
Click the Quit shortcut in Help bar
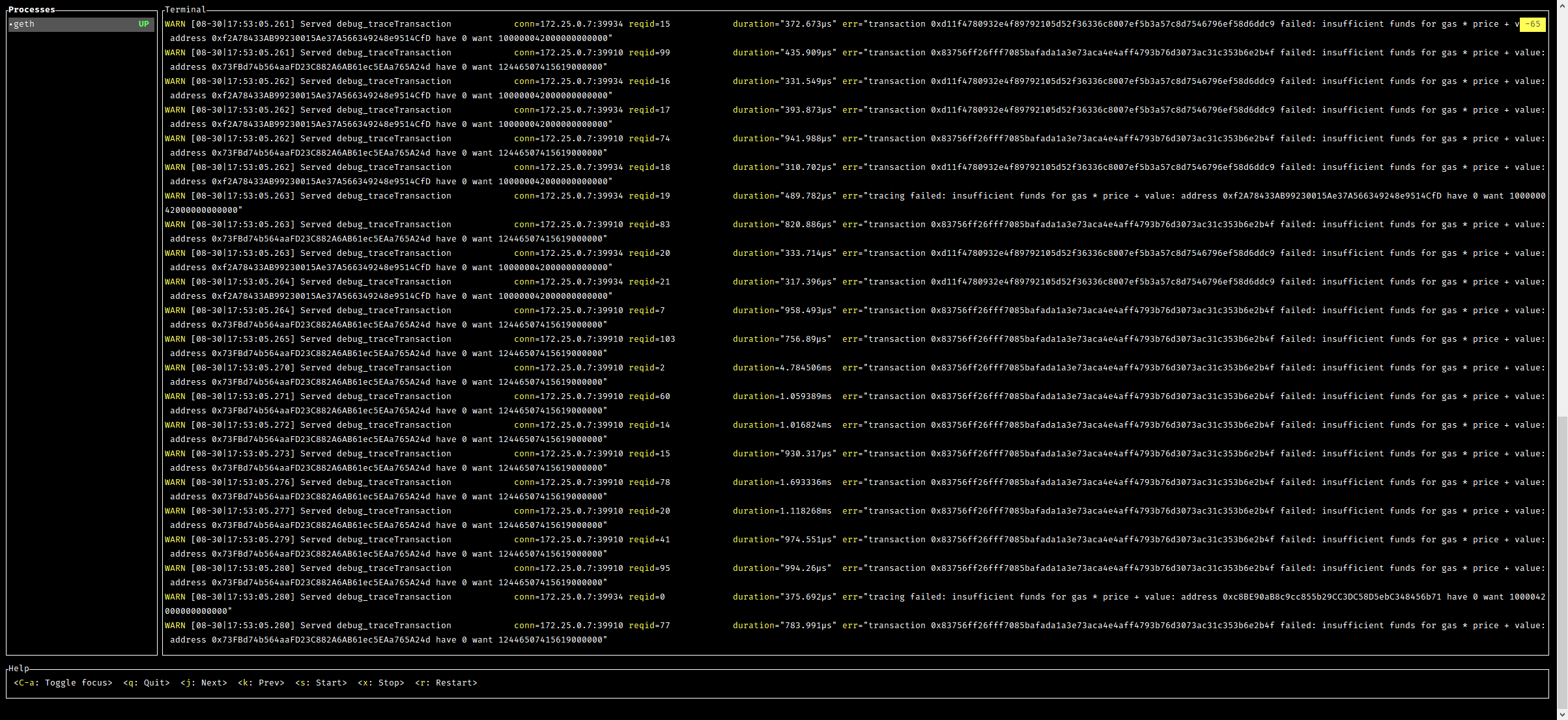click(x=147, y=683)
